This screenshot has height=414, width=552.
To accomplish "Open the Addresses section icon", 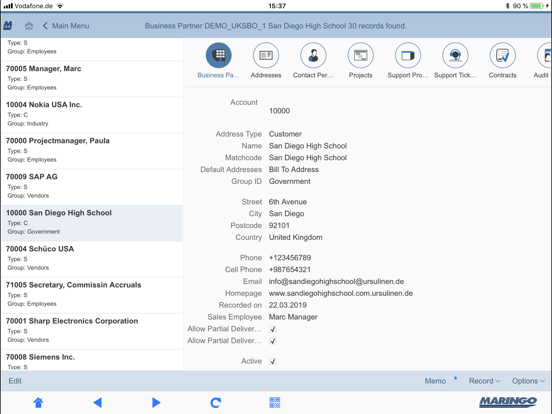I will (266, 55).
